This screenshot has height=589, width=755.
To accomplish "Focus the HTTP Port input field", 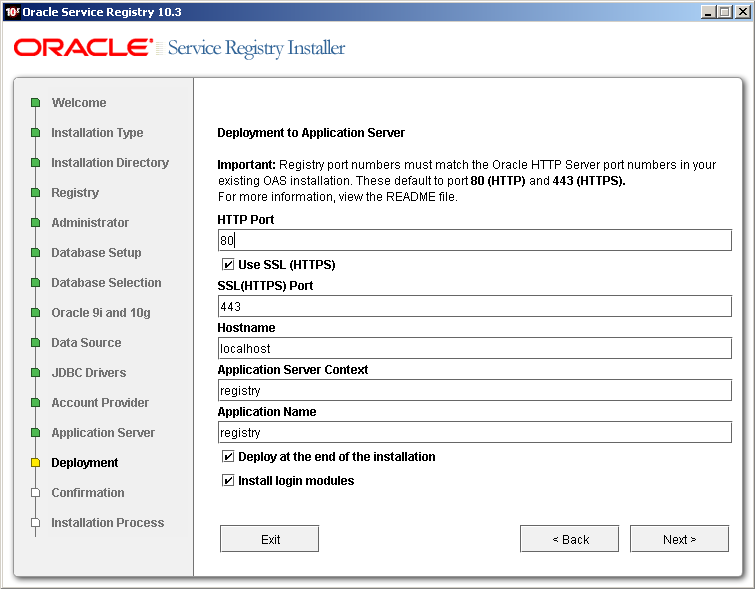I will pos(475,240).
